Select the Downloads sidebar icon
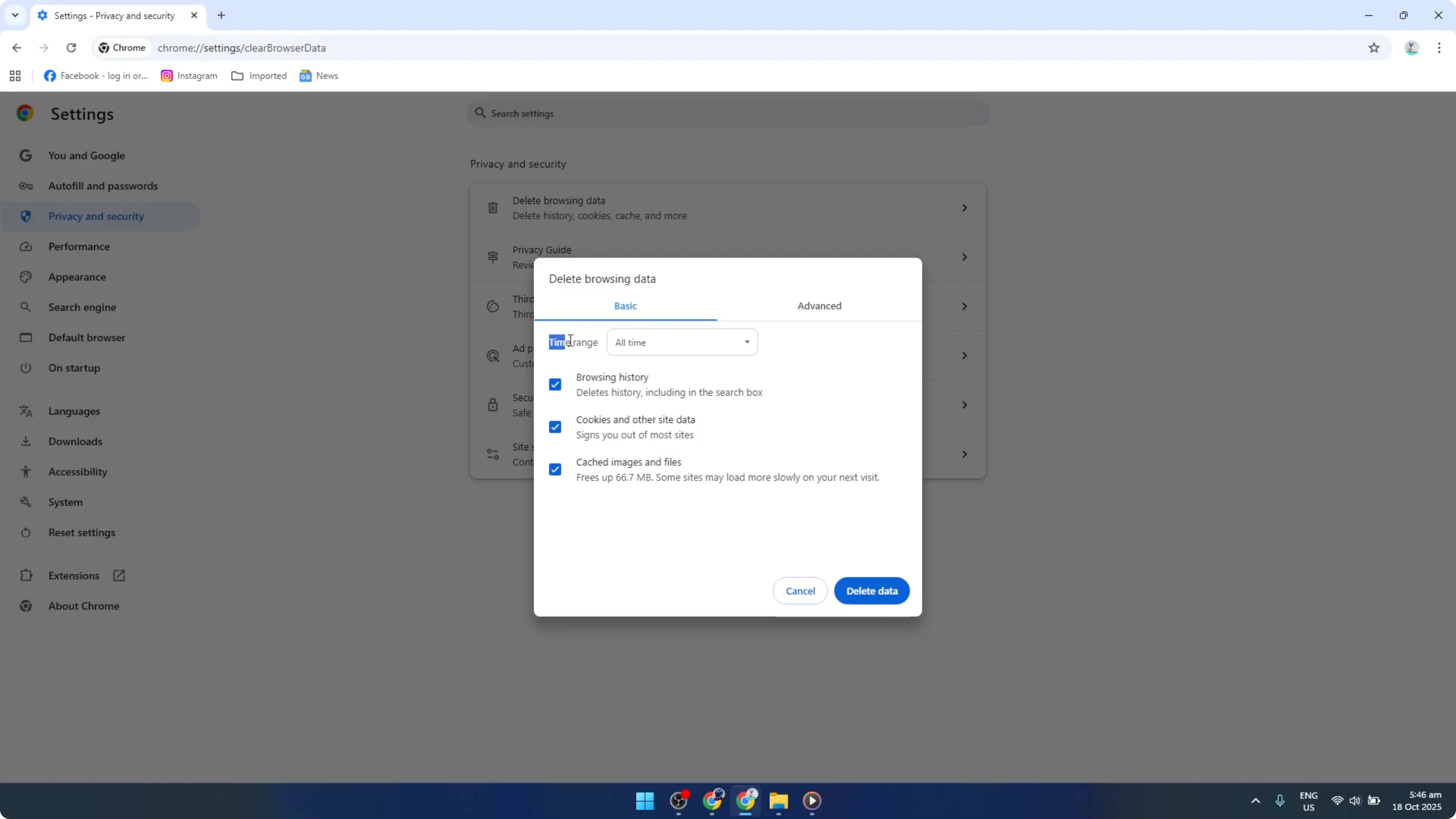Viewport: 1456px width, 819px height. coord(26,442)
